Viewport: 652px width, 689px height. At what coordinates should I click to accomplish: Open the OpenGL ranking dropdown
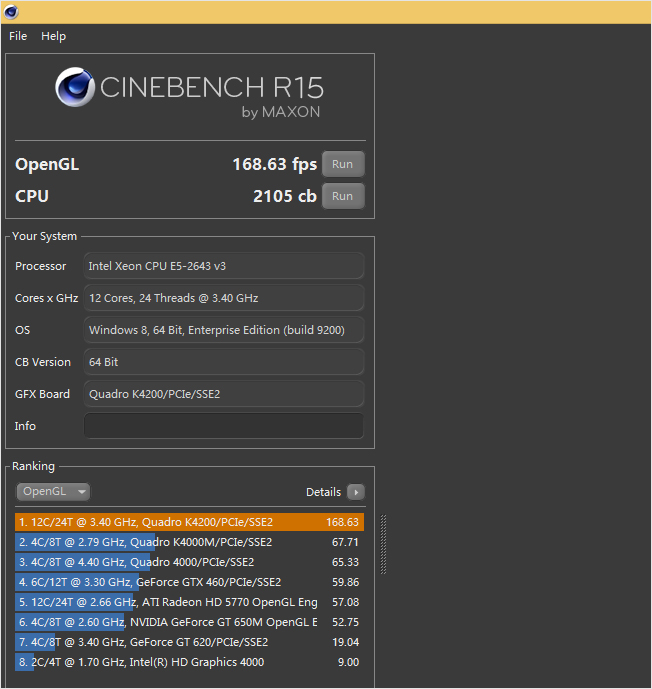(x=53, y=491)
